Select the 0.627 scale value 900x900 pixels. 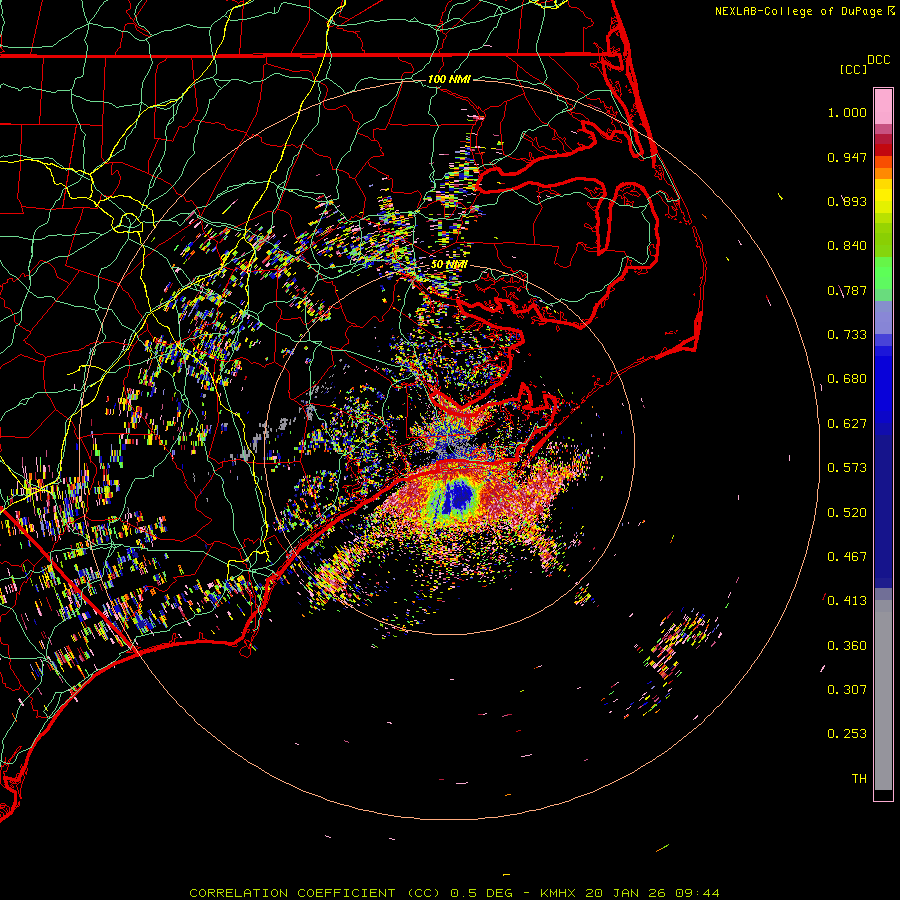click(x=847, y=424)
